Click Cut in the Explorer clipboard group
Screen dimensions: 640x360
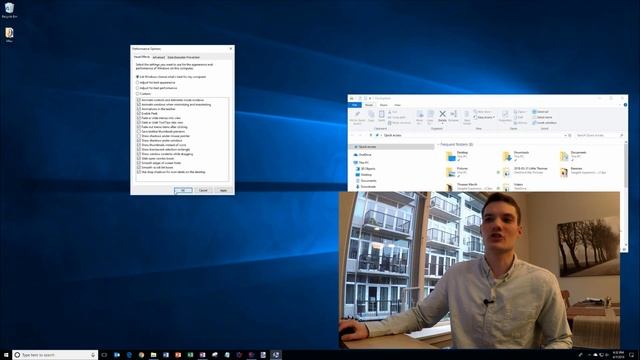pyautogui.click(x=392, y=111)
